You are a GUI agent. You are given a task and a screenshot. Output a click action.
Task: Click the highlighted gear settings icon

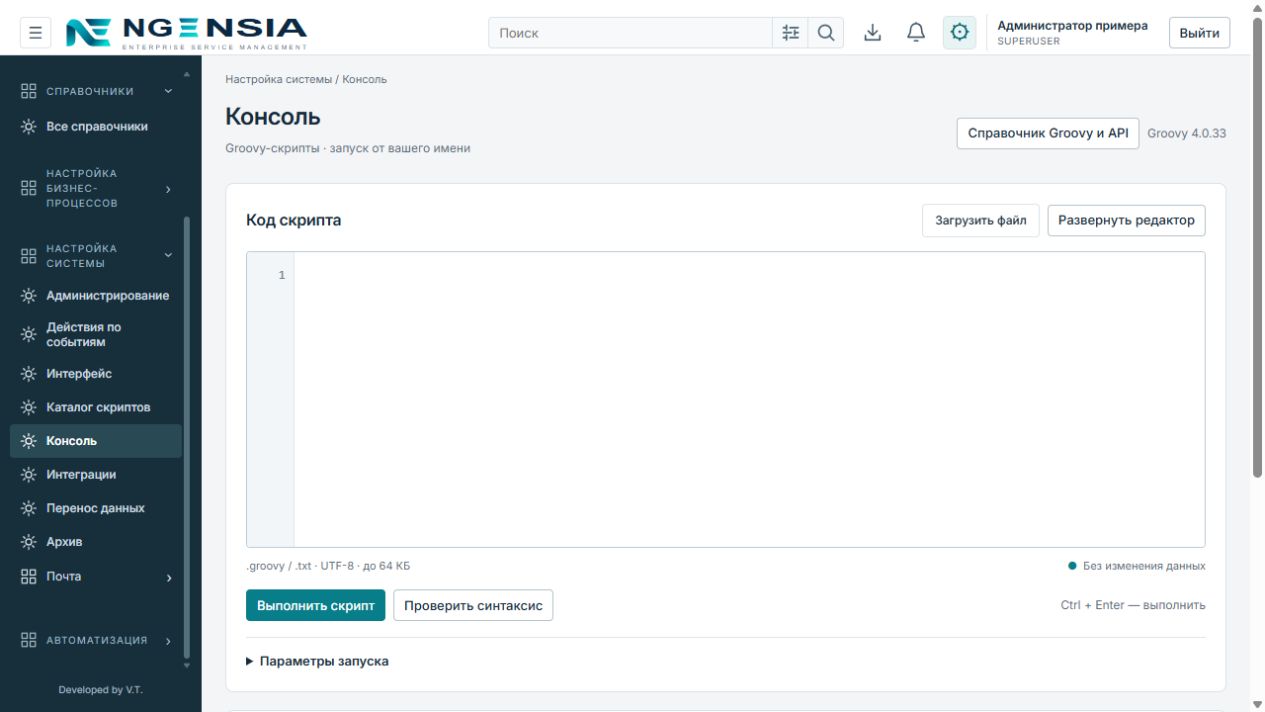point(959,33)
